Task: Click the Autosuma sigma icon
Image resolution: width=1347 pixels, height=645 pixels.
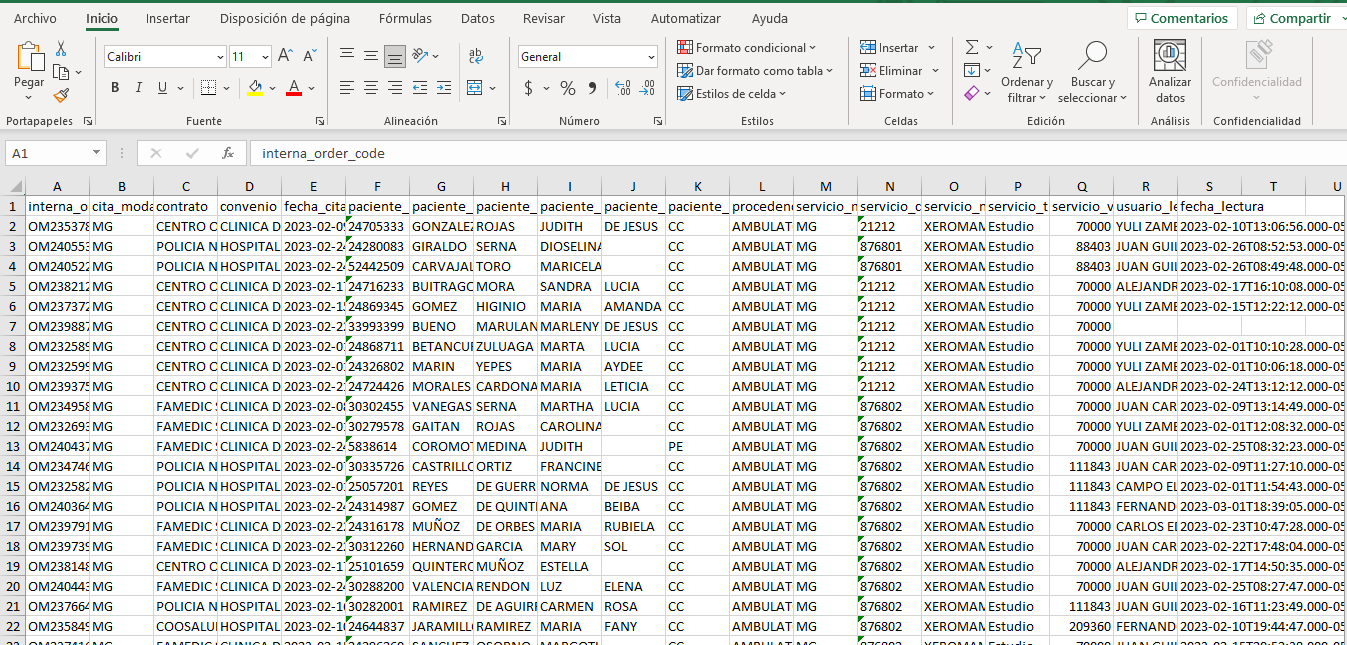Action: [x=971, y=47]
